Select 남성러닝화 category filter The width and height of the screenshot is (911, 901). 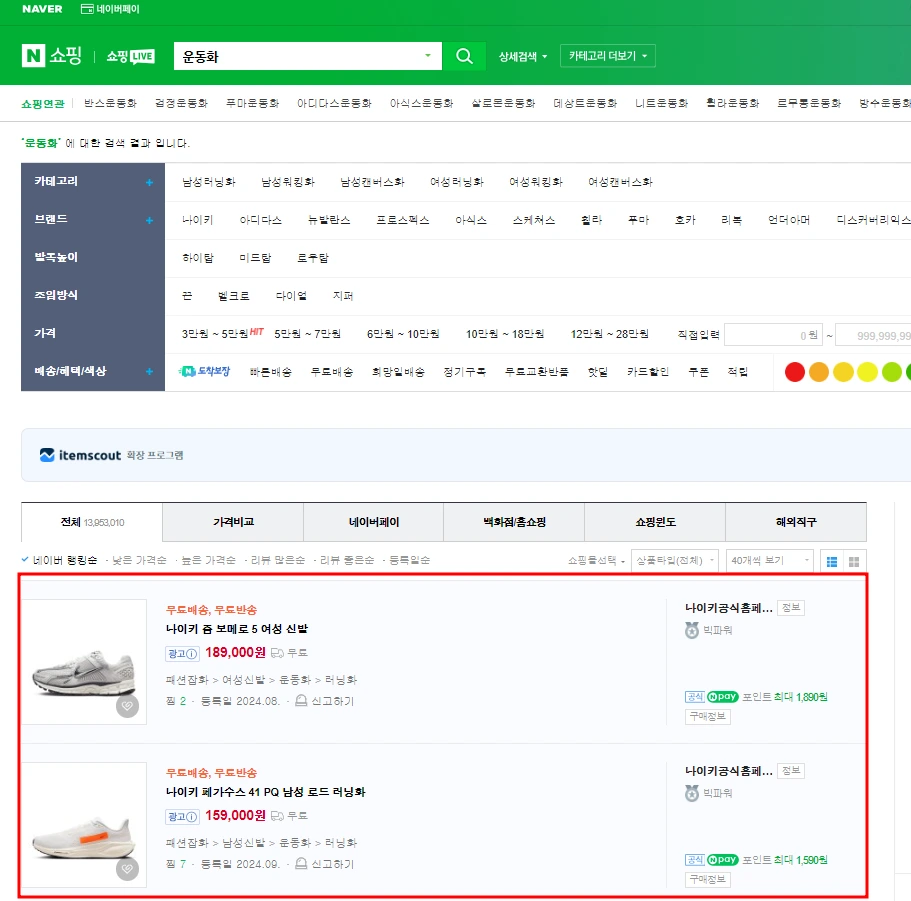click(x=209, y=182)
